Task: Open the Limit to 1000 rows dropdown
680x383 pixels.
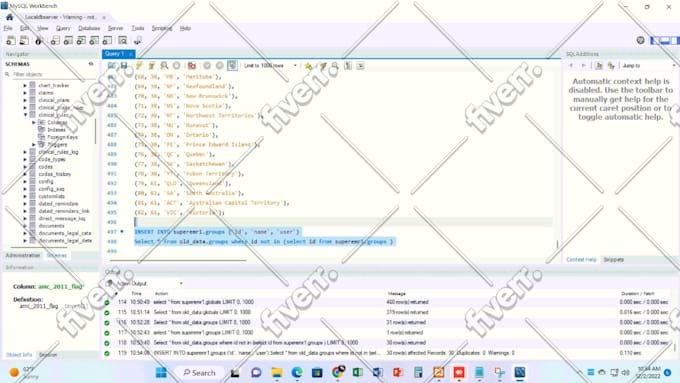Action: coord(270,65)
